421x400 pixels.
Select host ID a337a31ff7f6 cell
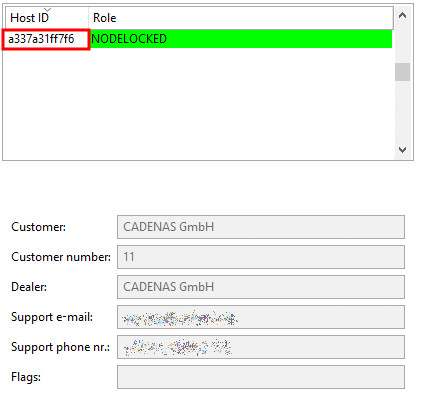tap(46, 39)
